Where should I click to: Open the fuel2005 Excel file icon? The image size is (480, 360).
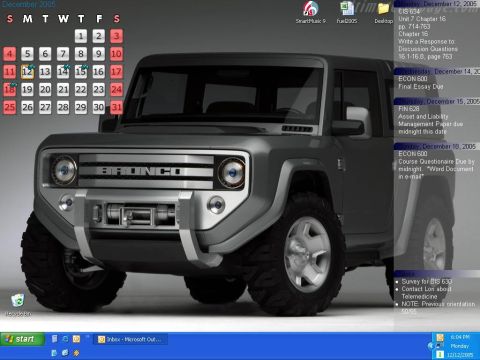tap(347, 12)
